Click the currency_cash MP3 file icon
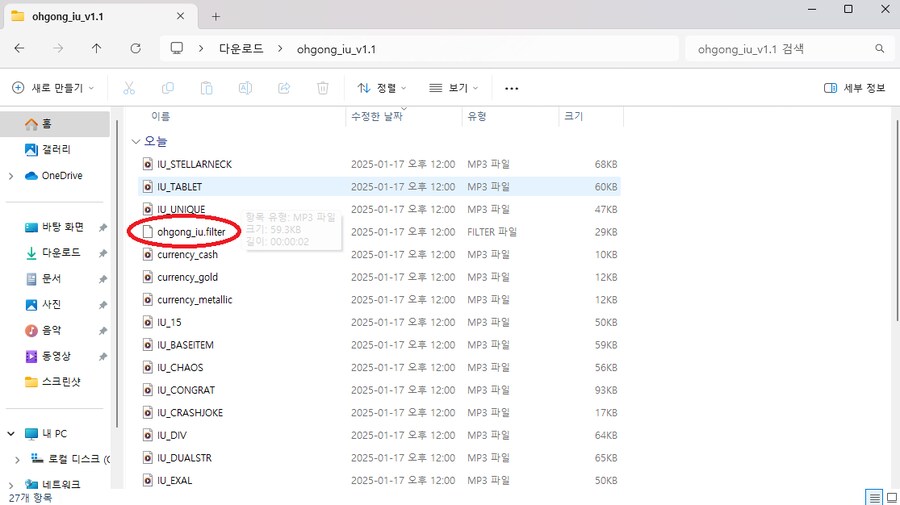Image resolution: width=900 pixels, height=505 pixels. 148,254
